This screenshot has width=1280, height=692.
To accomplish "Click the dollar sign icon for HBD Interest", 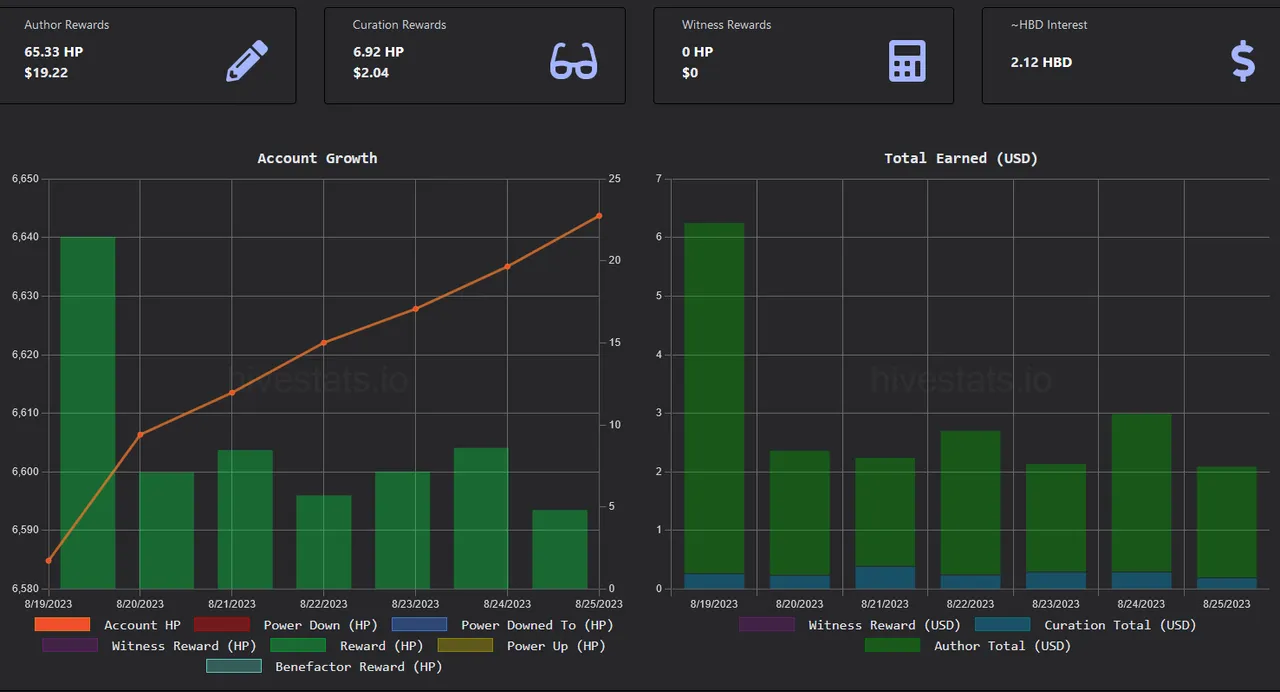I will [1242, 61].
